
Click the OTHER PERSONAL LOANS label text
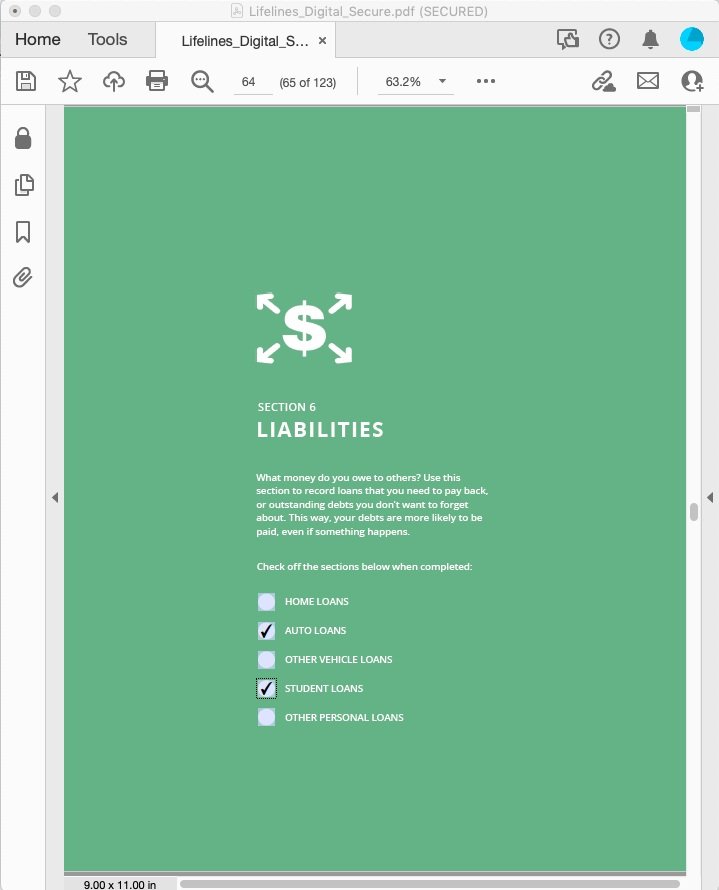[x=344, y=717]
